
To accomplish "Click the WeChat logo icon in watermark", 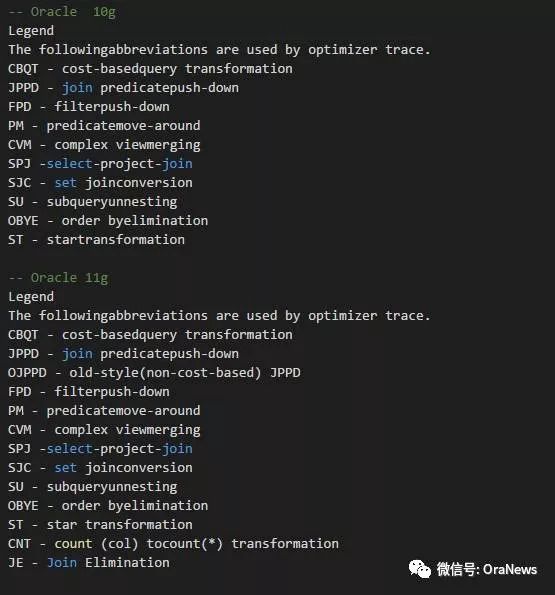I will pyautogui.click(x=420, y=569).
